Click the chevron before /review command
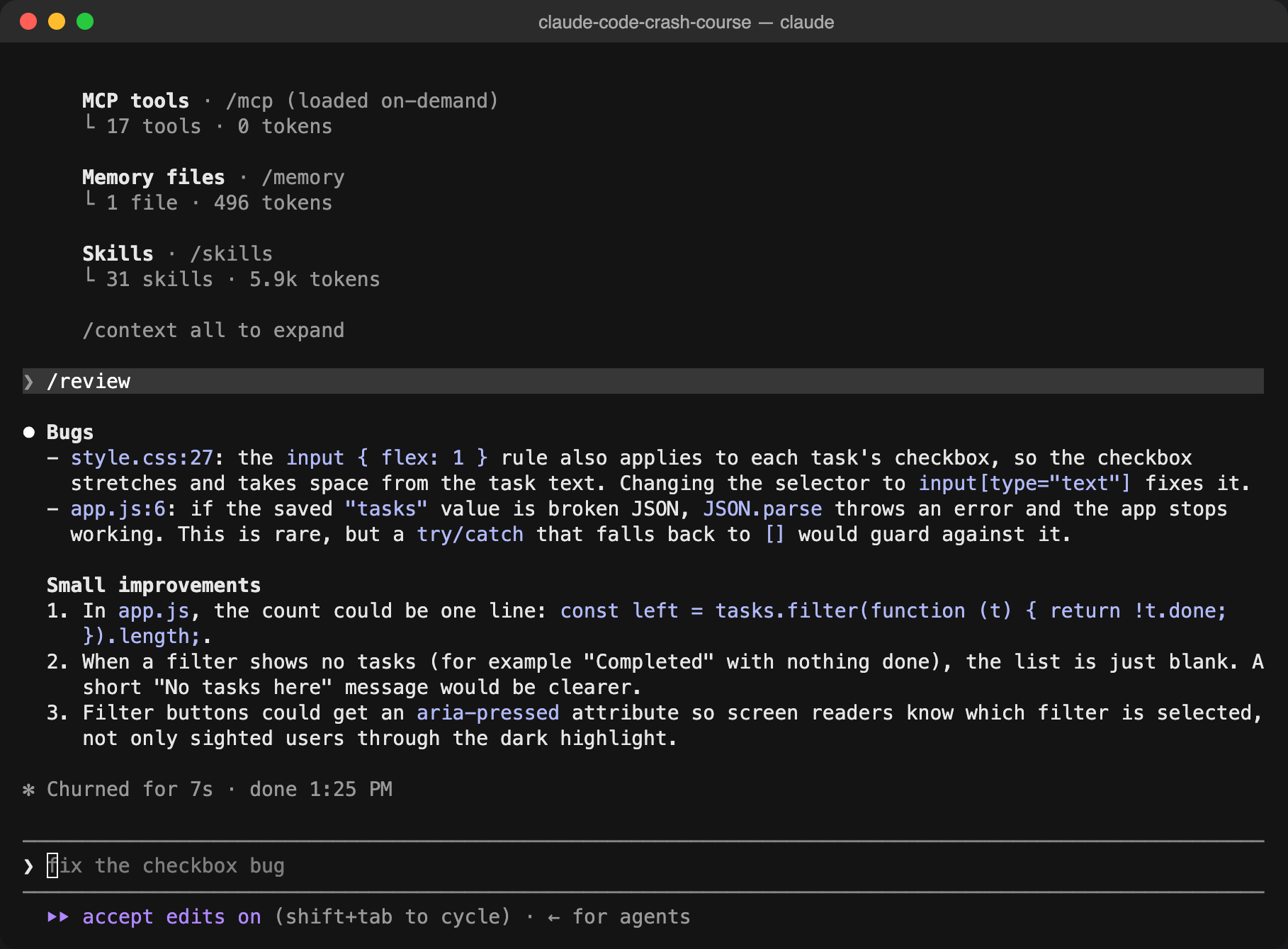 pyautogui.click(x=28, y=382)
